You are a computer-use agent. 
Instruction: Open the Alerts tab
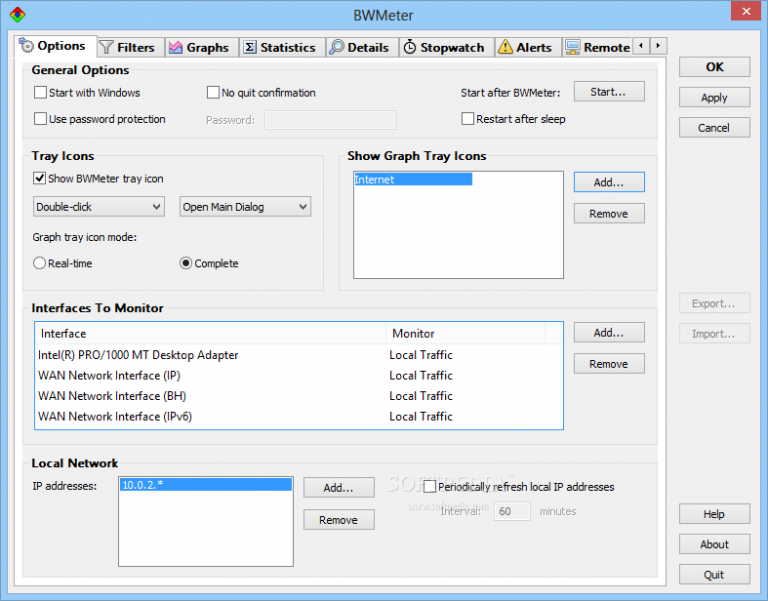pos(528,48)
